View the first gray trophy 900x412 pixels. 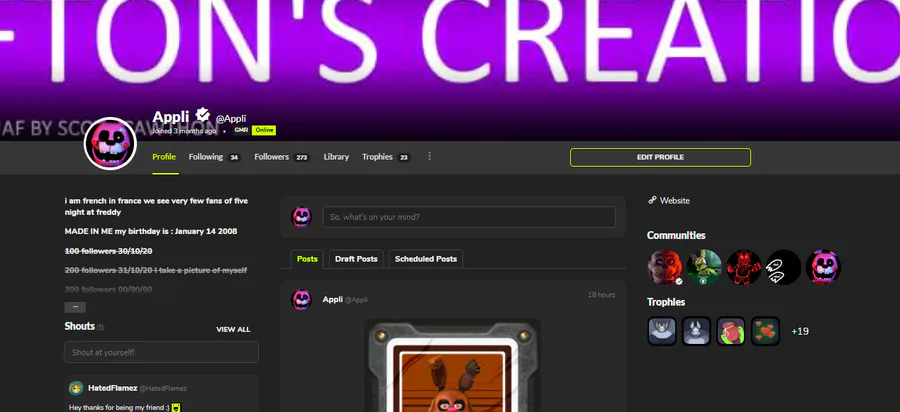[662, 331]
